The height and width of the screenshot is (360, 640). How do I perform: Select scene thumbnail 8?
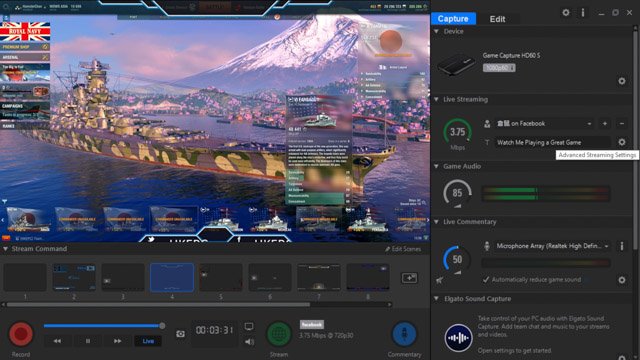pyautogui.click(x=368, y=278)
